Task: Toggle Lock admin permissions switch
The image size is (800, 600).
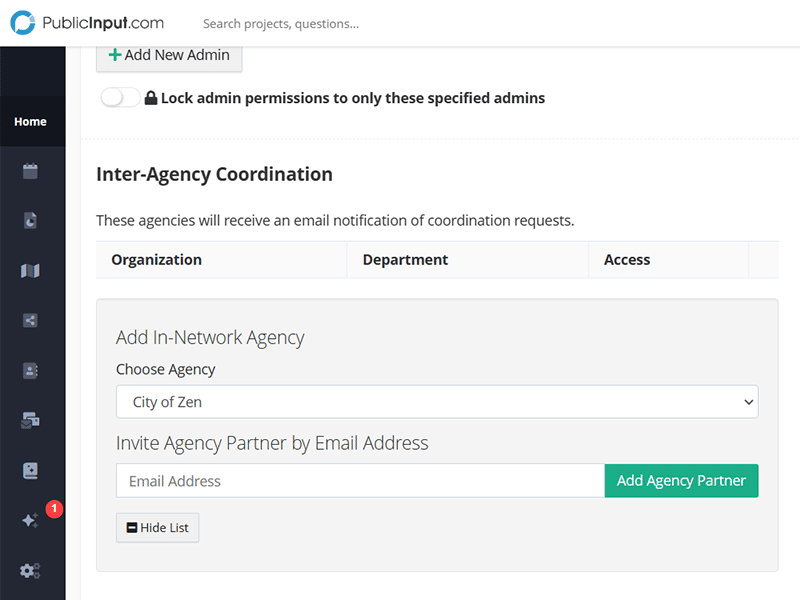Action: 120,98
